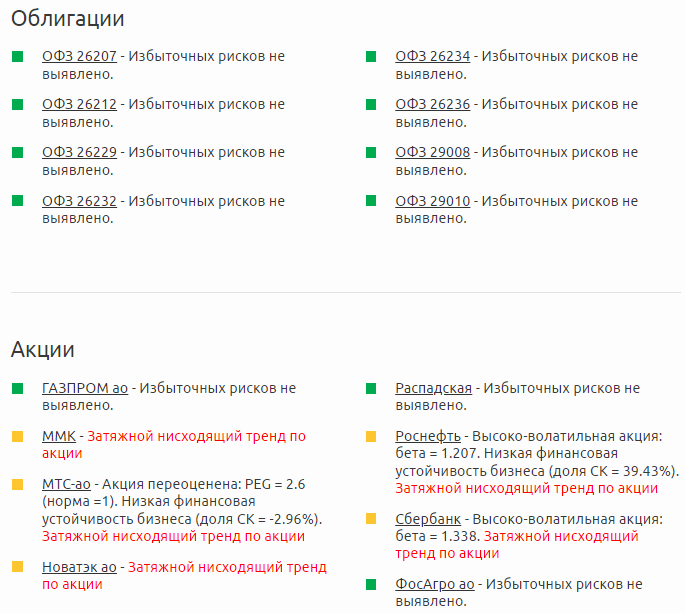Open the ОФЗ 29010 bond link

(432, 200)
